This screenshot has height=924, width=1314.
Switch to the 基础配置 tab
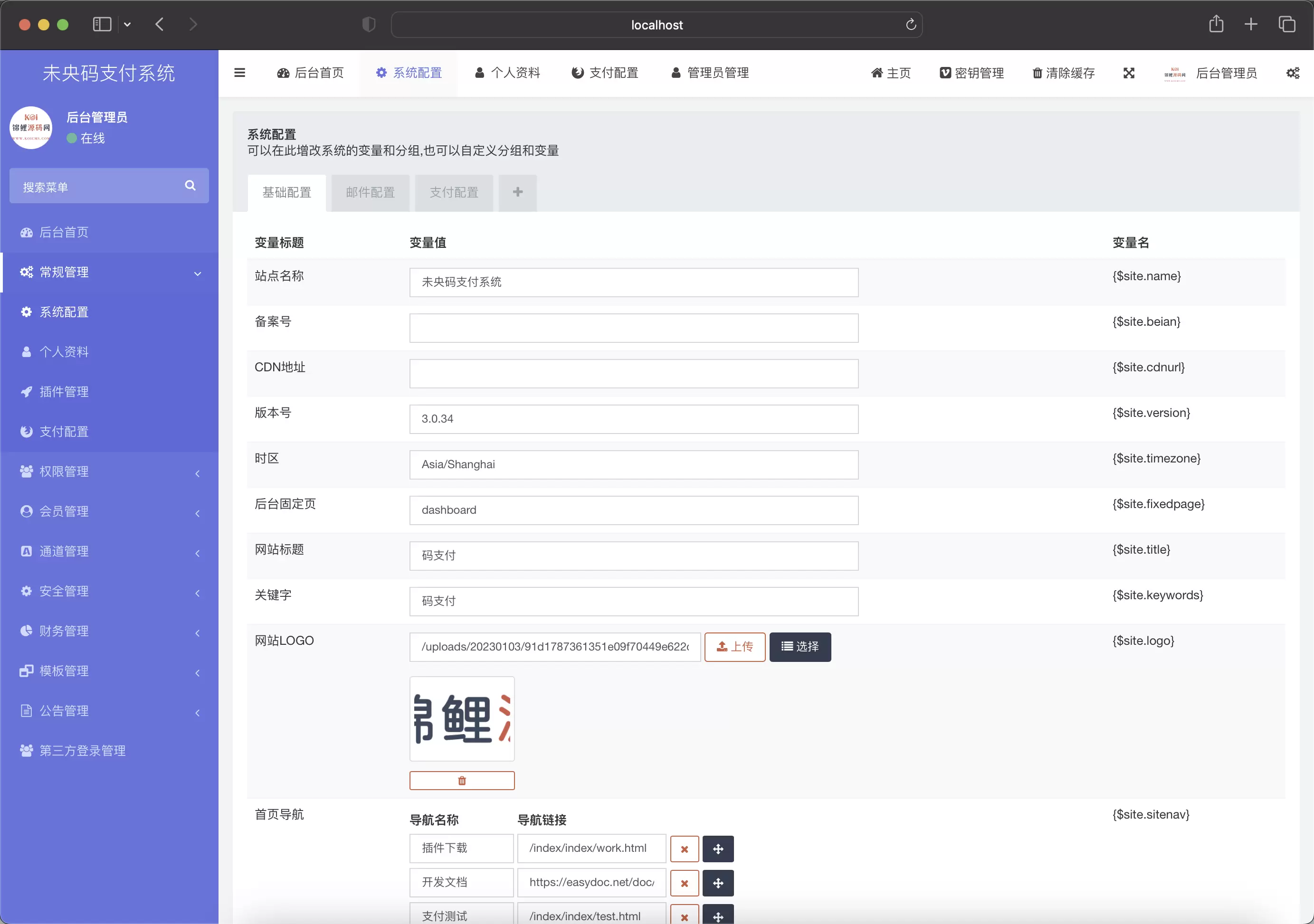(287, 193)
